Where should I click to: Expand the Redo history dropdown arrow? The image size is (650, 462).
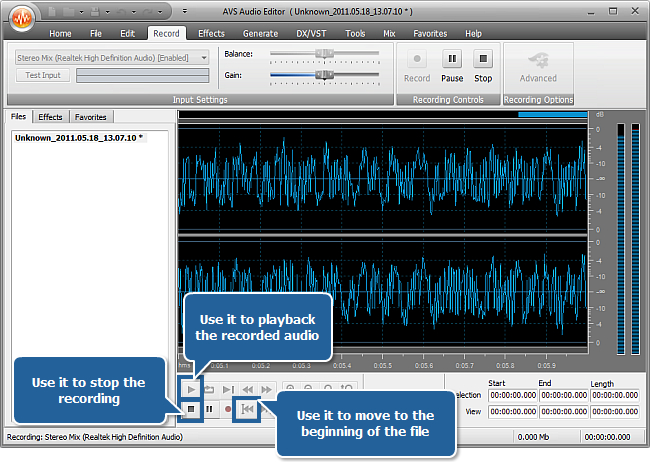point(160,12)
